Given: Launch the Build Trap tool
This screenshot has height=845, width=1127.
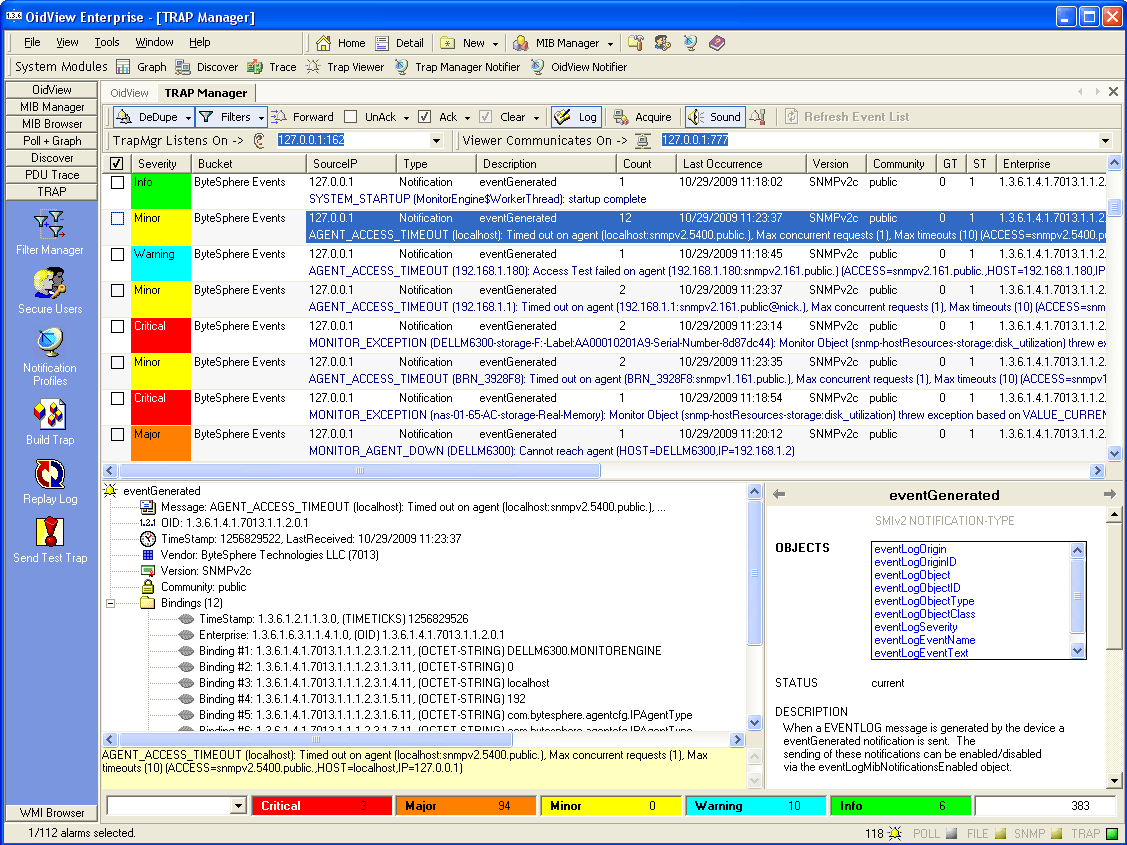Looking at the screenshot, I should tap(49, 415).
